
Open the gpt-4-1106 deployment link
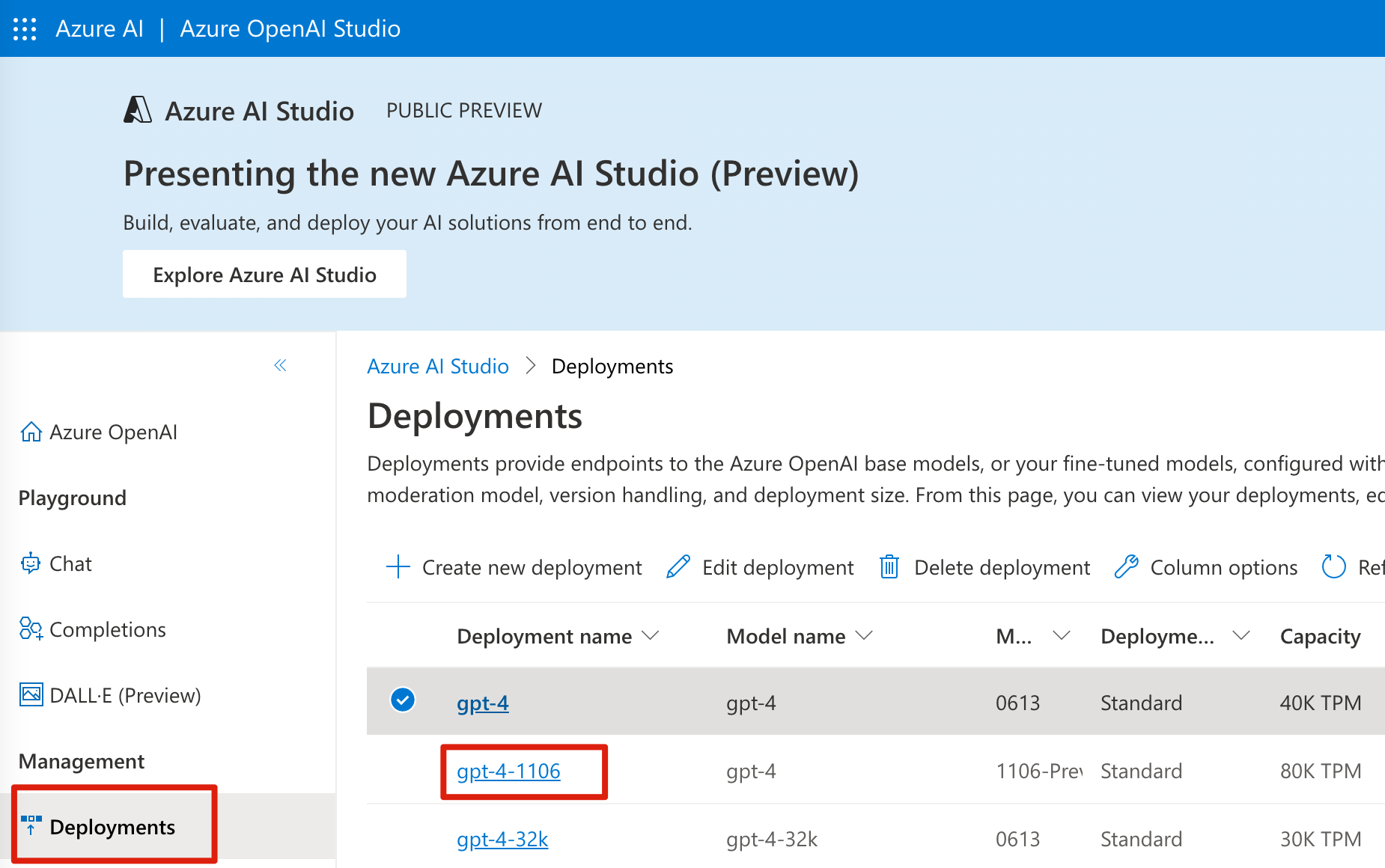[508, 771]
